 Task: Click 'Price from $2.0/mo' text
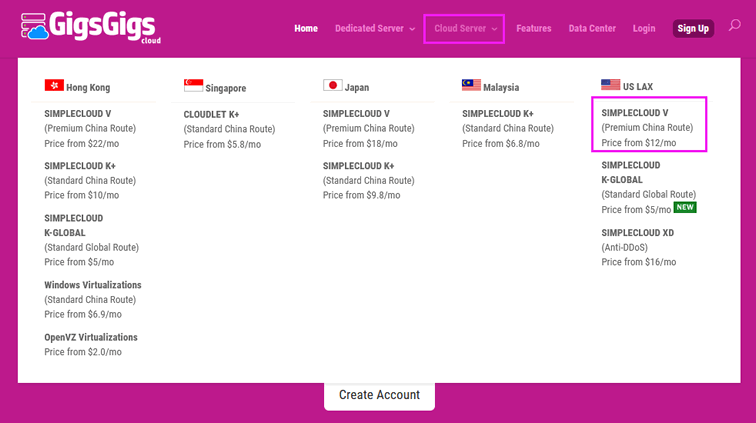click(83, 352)
